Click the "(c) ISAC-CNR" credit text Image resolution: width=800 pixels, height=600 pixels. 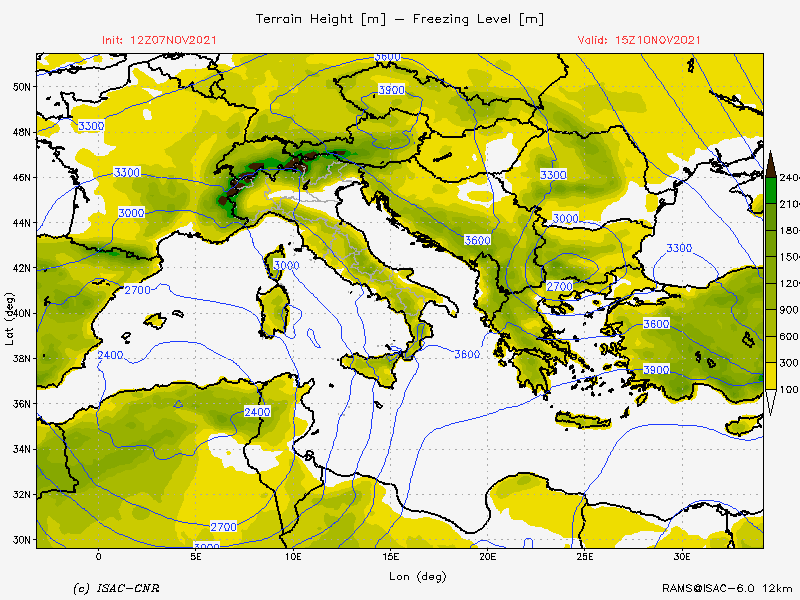[116, 588]
